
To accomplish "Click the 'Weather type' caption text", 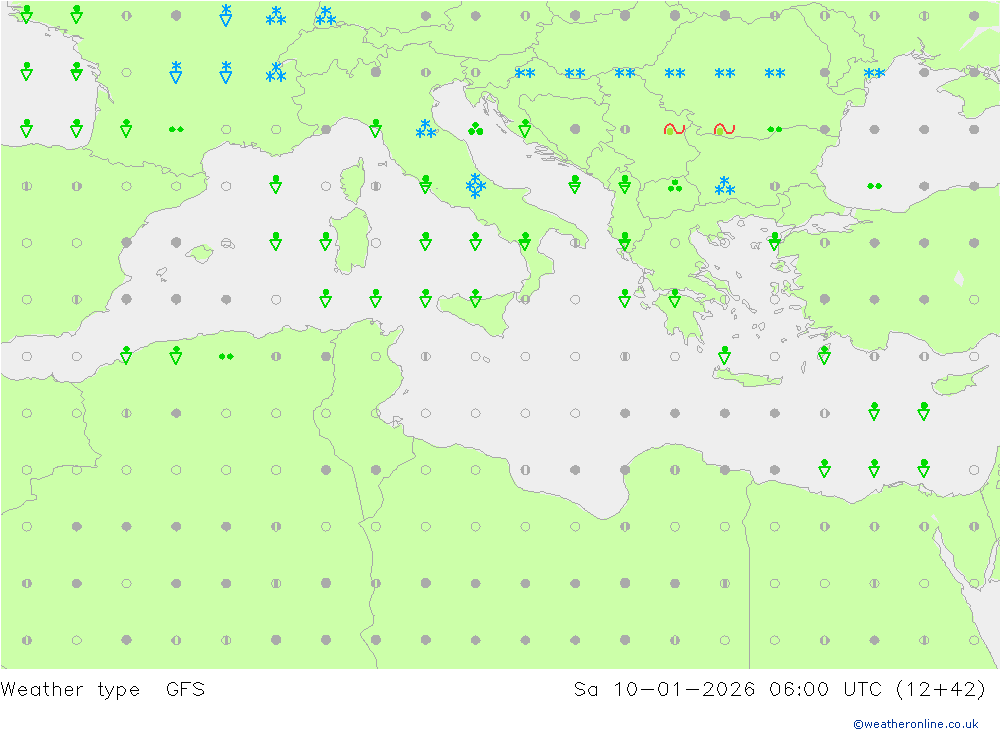I will [x=70, y=689].
